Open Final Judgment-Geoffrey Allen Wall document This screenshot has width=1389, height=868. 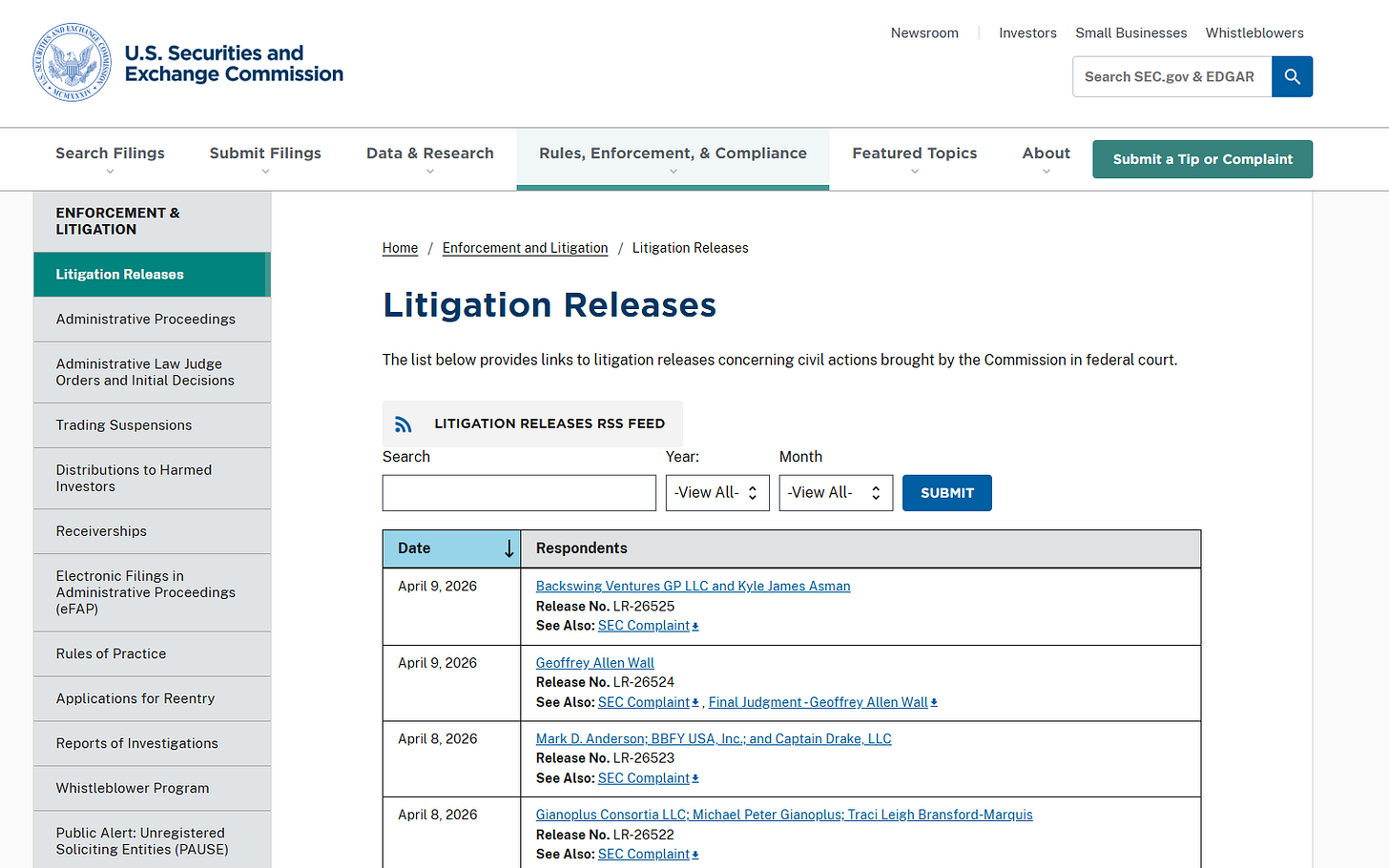(819, 703)
